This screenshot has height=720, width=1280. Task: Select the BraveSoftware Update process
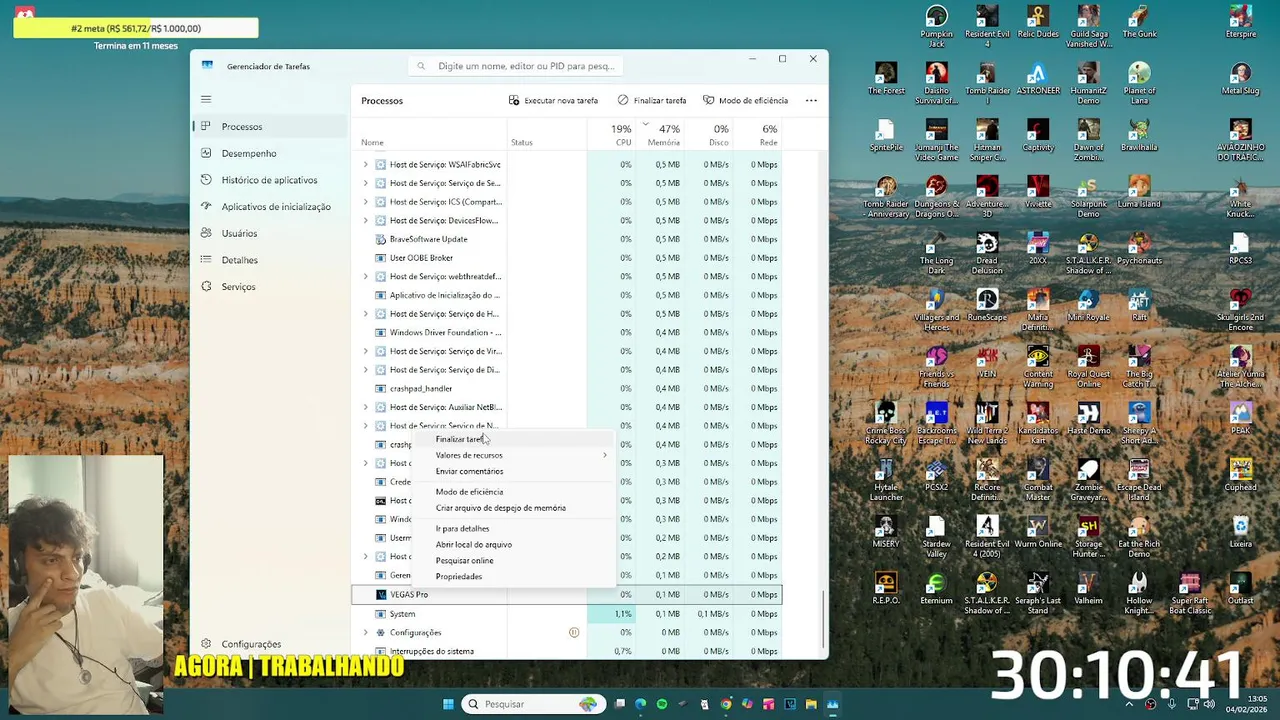[566, 239]
